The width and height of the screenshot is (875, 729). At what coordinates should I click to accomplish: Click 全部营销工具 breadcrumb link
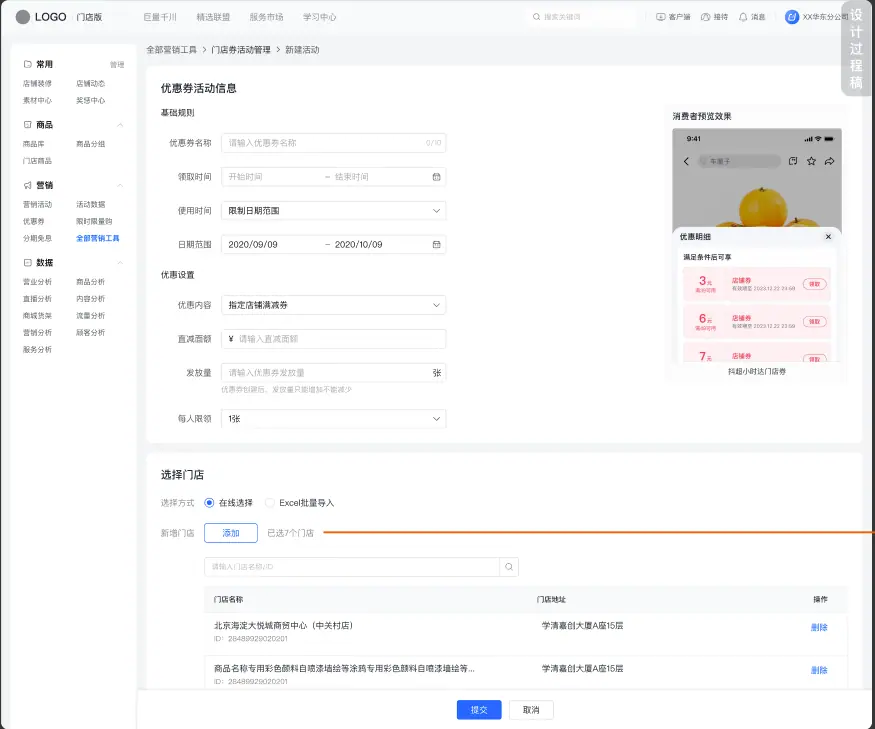(171, 50)
